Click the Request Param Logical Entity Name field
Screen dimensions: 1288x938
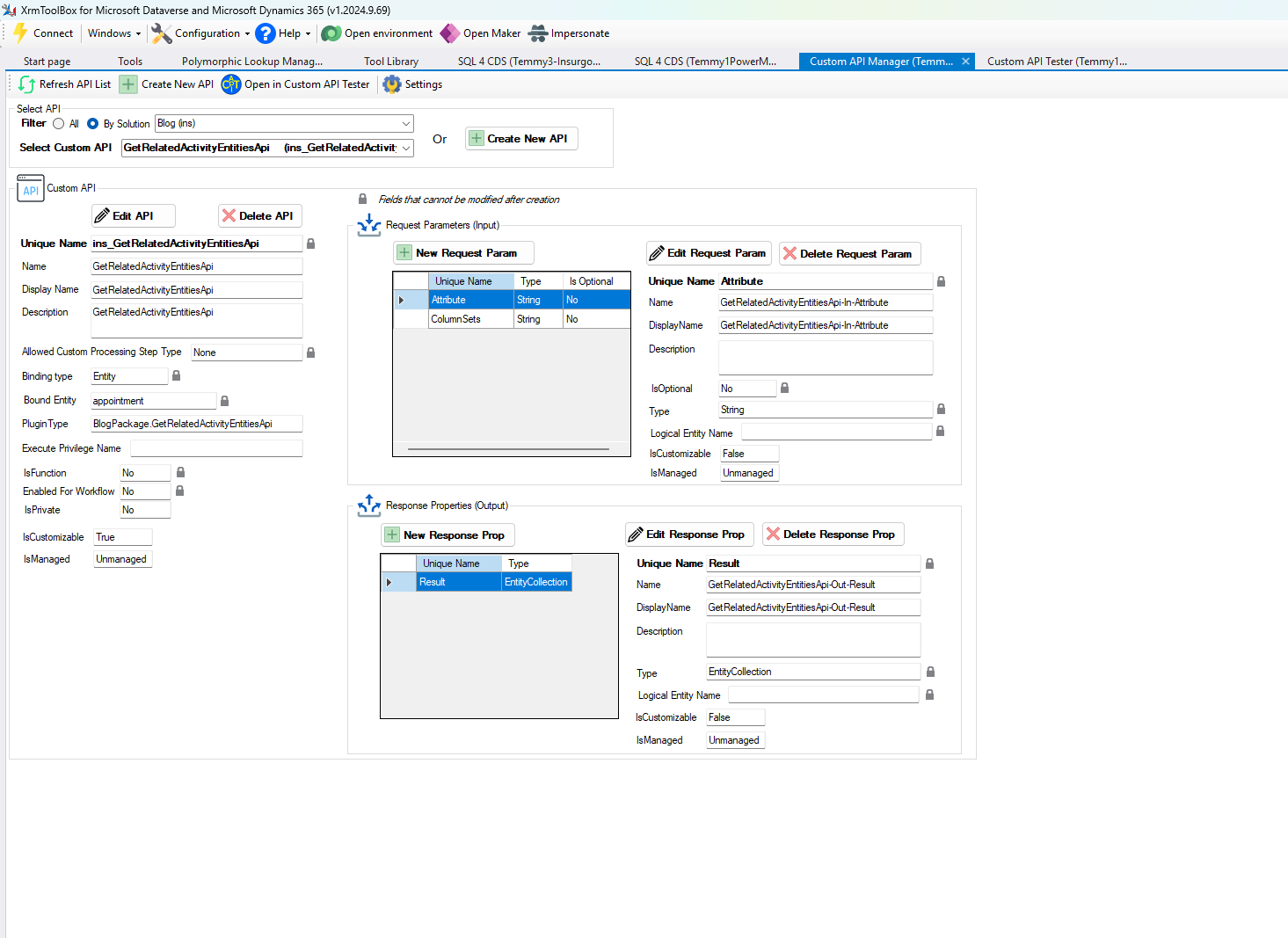pos(837,433)
